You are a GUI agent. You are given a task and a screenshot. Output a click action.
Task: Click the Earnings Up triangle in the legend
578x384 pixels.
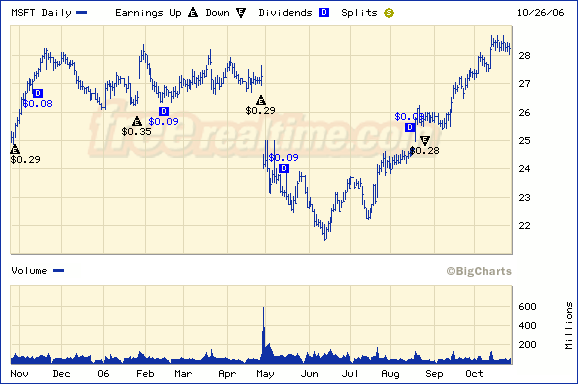193,13
